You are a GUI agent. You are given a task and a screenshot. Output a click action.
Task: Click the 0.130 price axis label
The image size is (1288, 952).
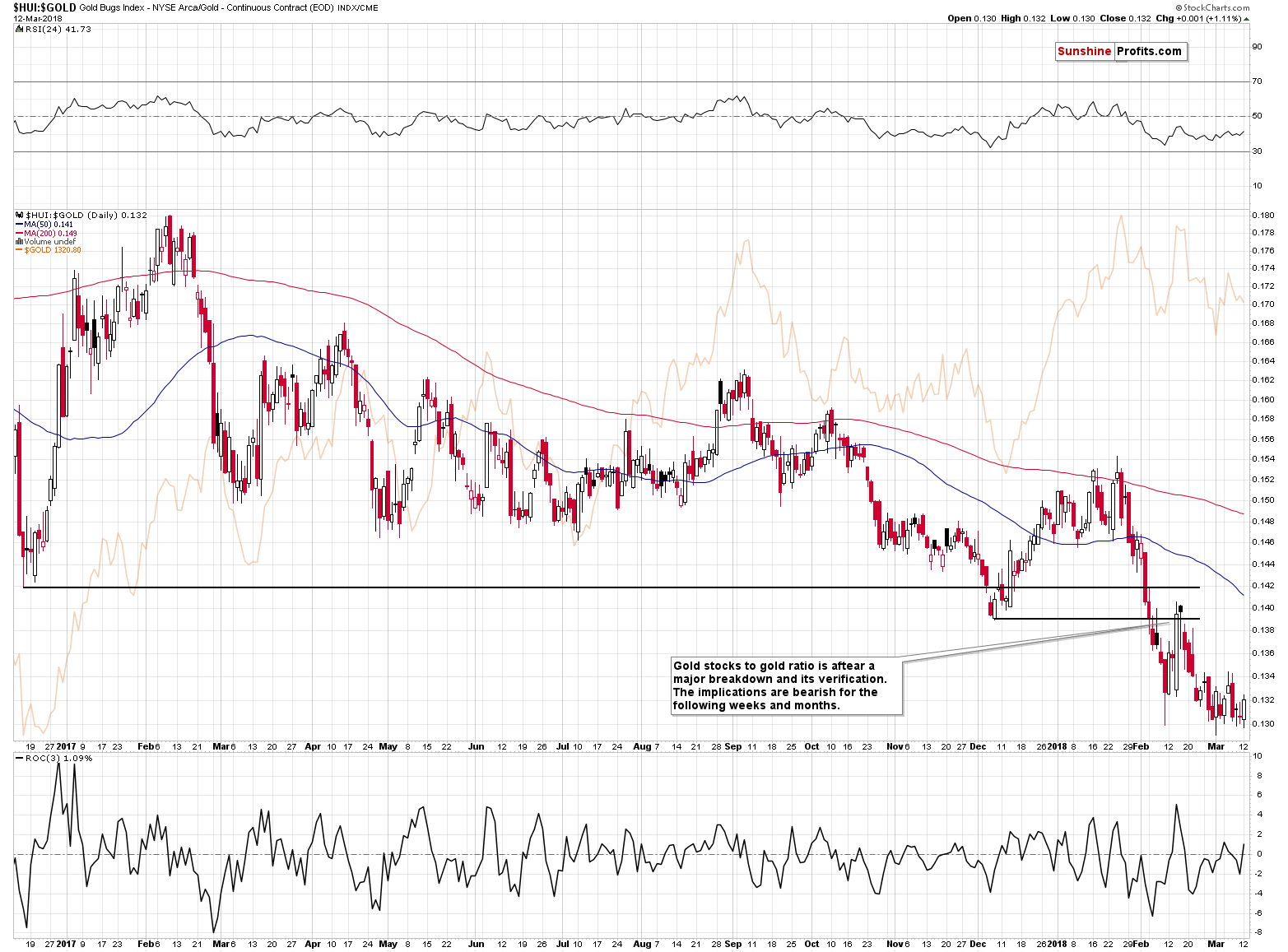[x=1263, y=724]
